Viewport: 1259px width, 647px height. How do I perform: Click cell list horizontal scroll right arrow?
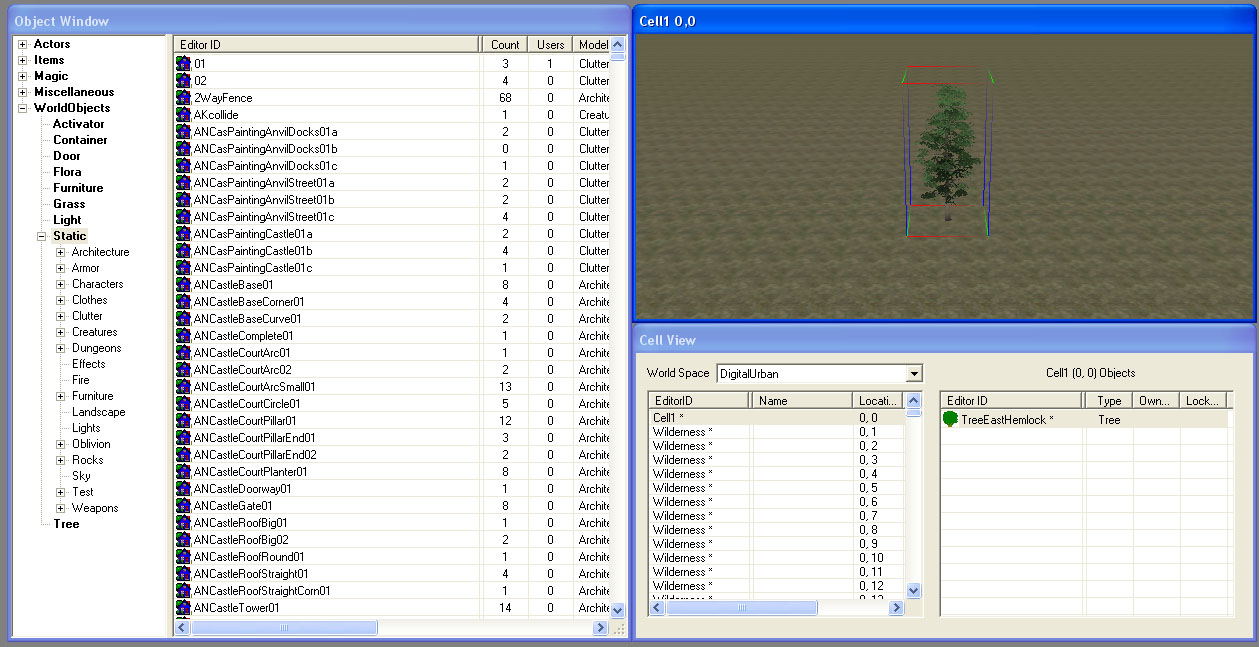pos(897,607)
